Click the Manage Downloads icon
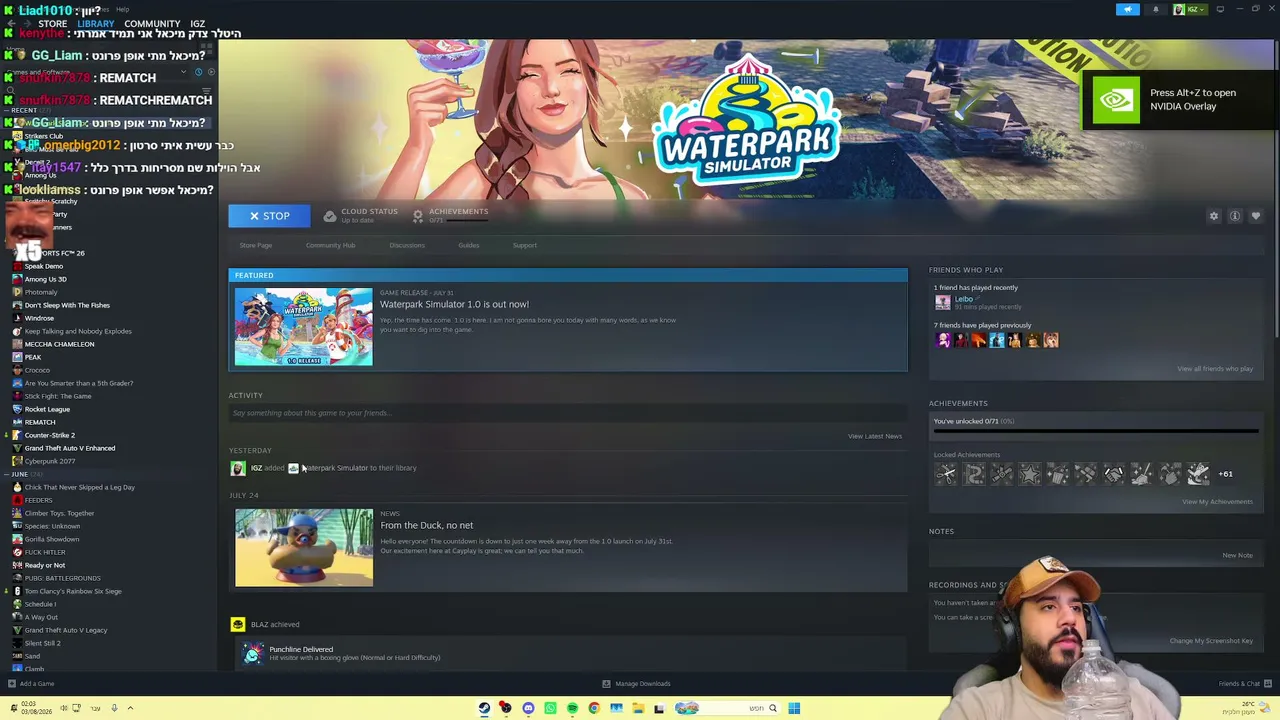 (606, 684)
